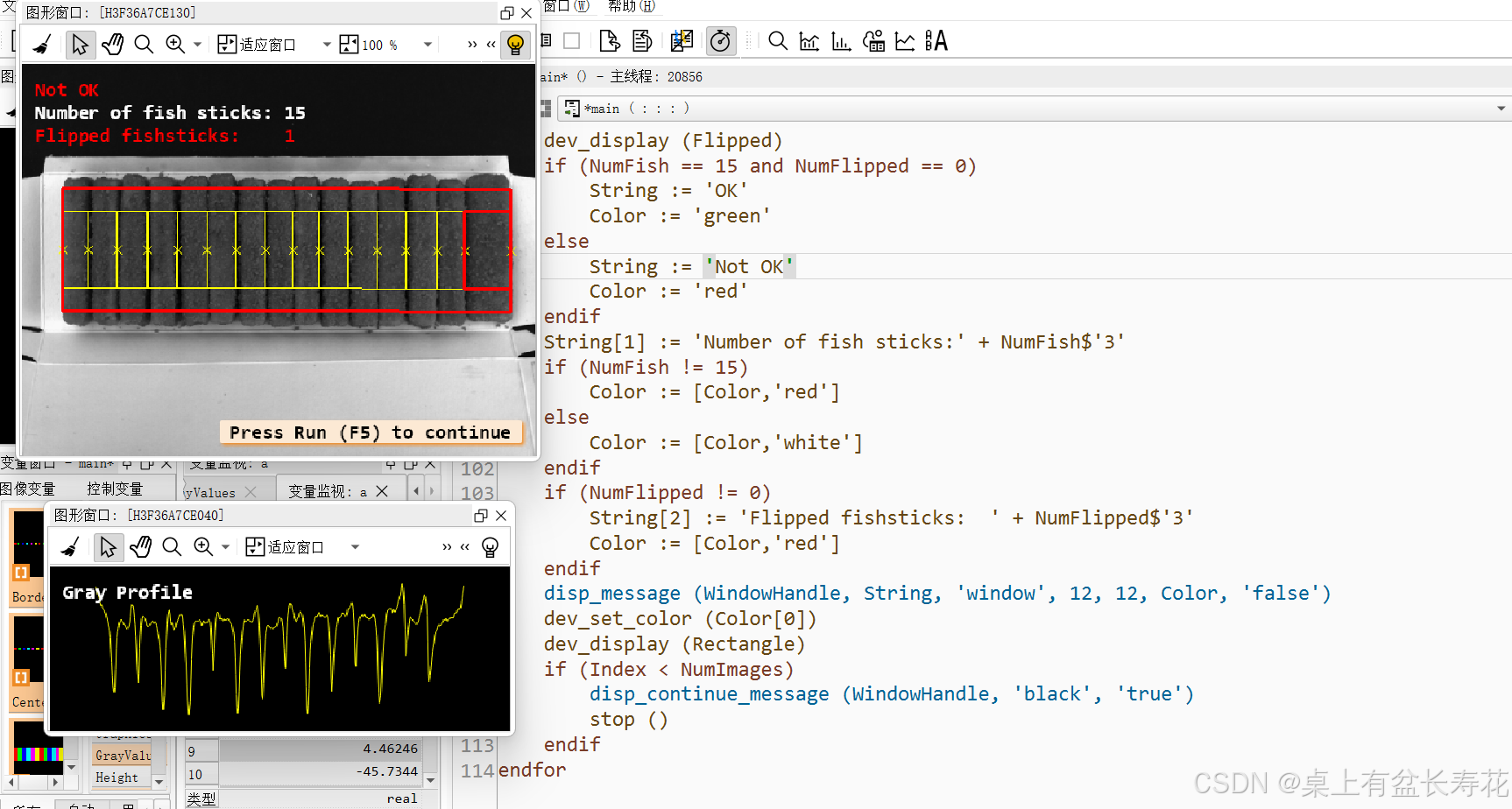Screen dimensions: 1512x809
Task: Click the » expand toolbar arrows in top graphics window
Action: 472,45
